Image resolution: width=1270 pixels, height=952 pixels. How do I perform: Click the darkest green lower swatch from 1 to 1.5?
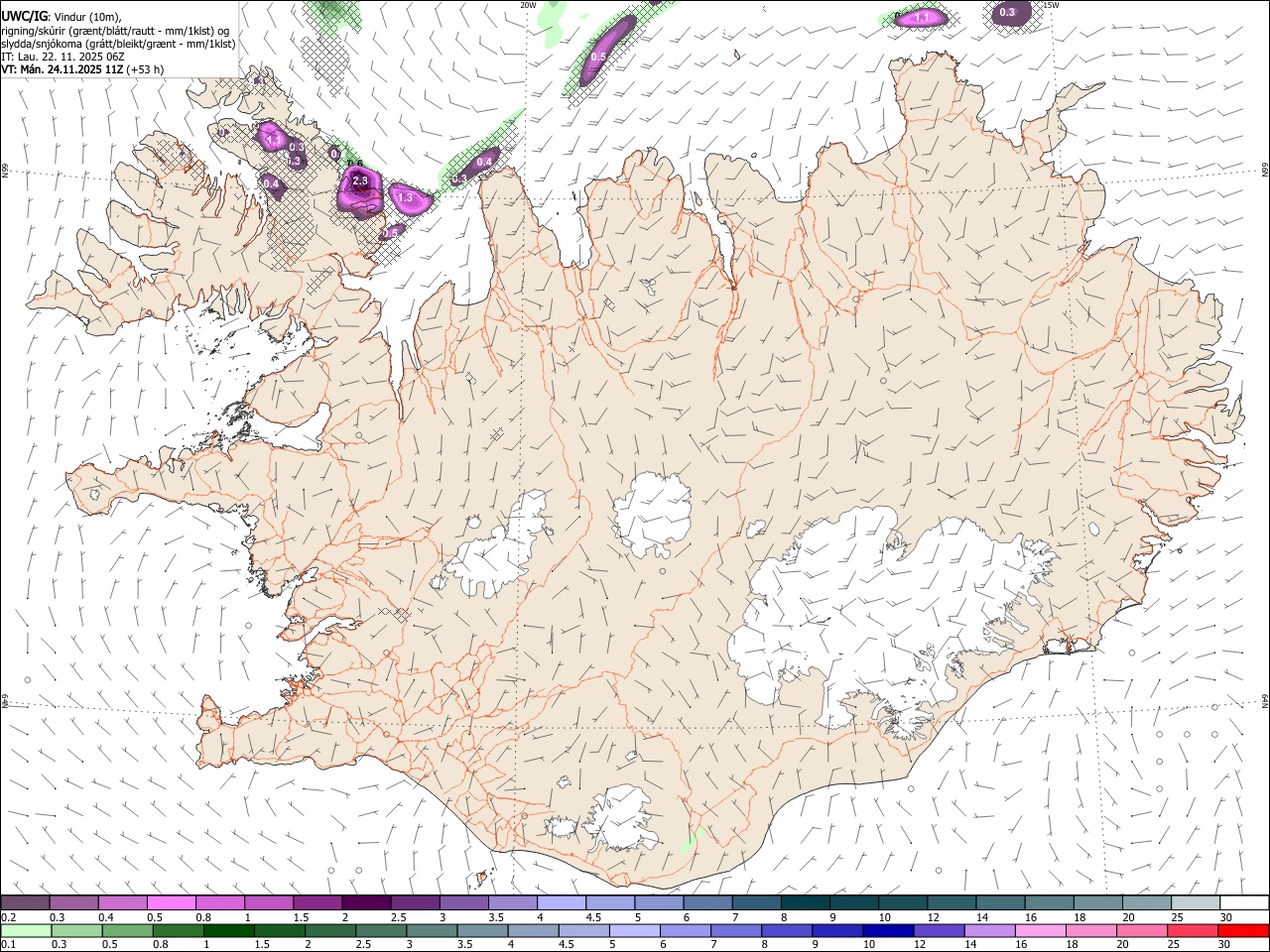[x=228, y=931]
